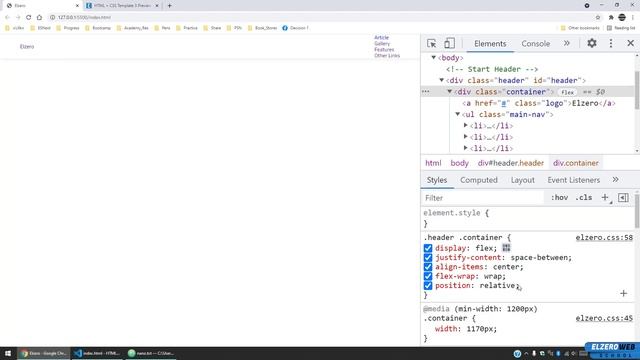
Task: Expand the first li node under main-nav
Action: [x=465, y=125]
